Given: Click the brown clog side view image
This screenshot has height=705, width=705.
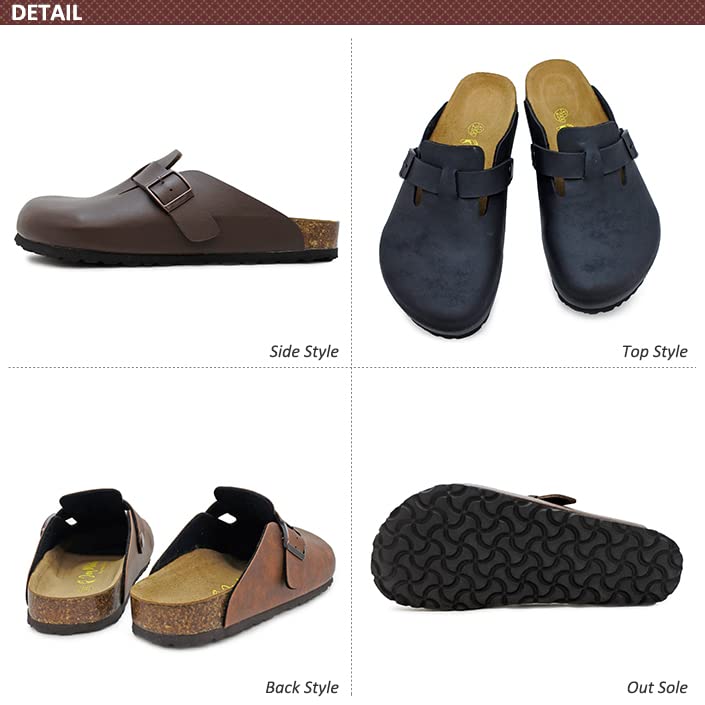Looking at the screenshot, I should coord(177,208).
